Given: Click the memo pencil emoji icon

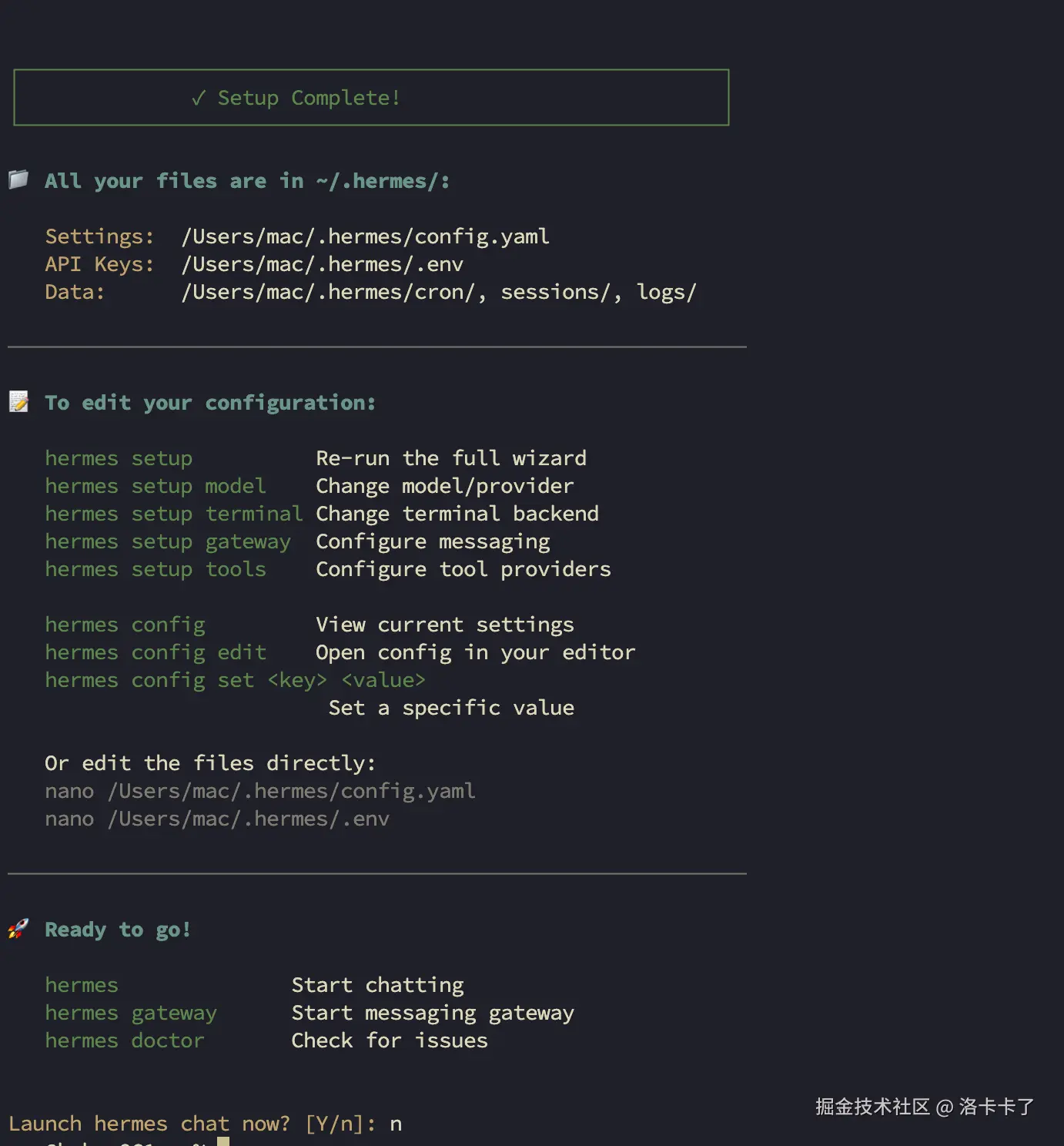Looking at the screenshot, I should 18,401.
